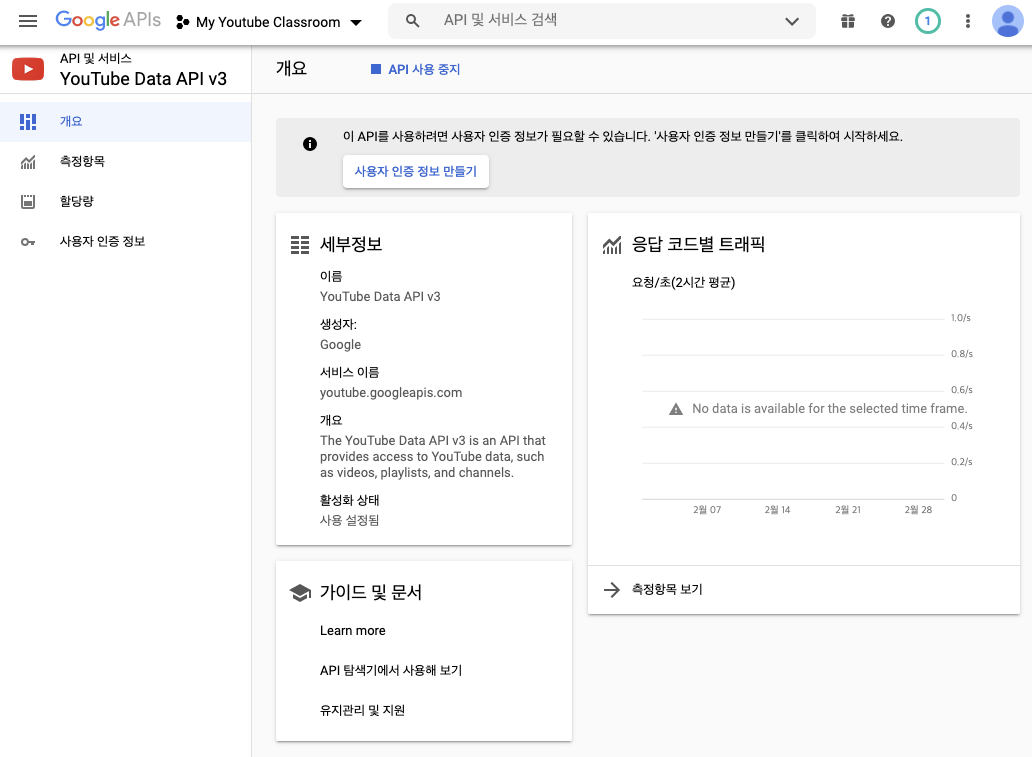Click the 응답 코드별 트래픽 card heading
The image size is (1032, 757).
click(698, 245)
